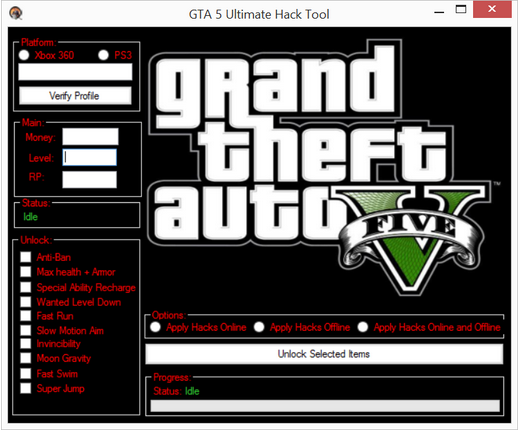Screen dimensions: 518x430
Task: Close the GTA 5 Ultimate Hack Tool window
Action: pos(492,9)
